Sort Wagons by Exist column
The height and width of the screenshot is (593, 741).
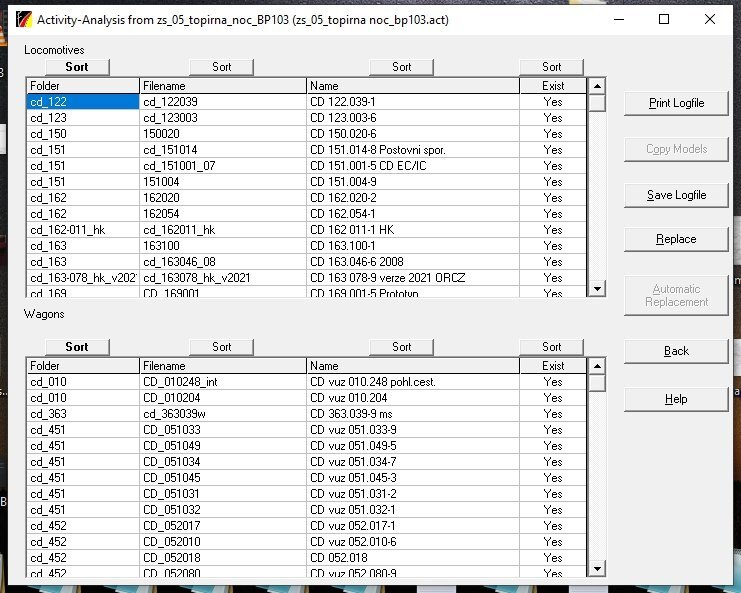point(552,347)
